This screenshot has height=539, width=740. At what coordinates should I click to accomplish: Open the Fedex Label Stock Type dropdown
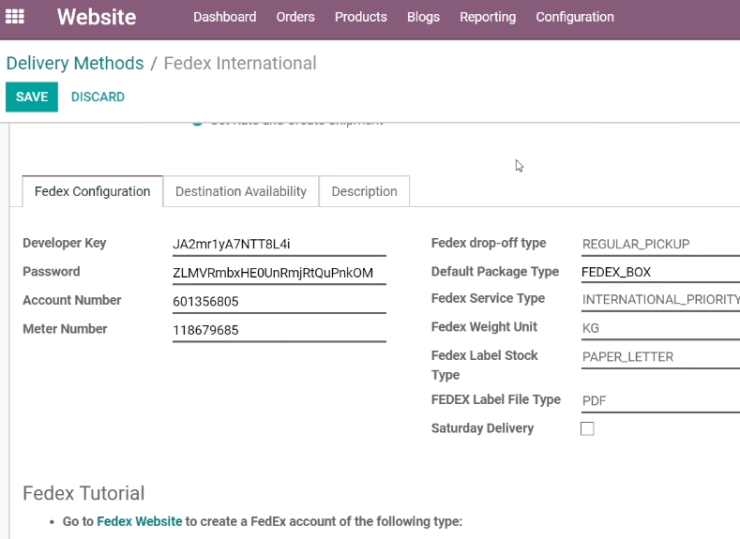tap(660, 357)
